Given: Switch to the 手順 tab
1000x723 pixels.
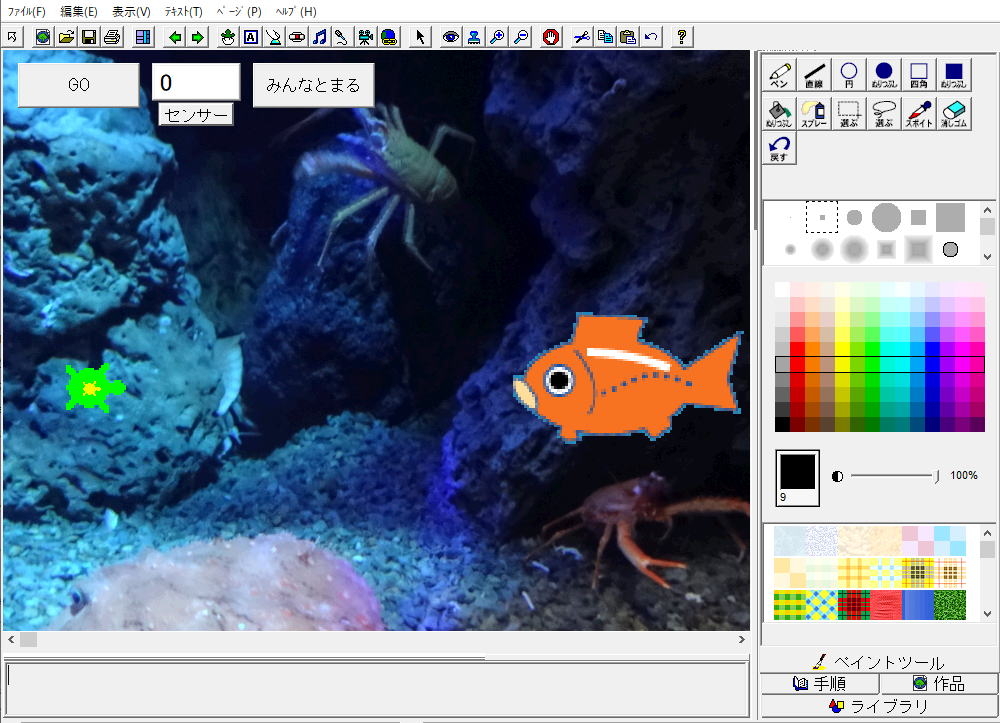Looking at the screenshot, I should coord(819,684).
